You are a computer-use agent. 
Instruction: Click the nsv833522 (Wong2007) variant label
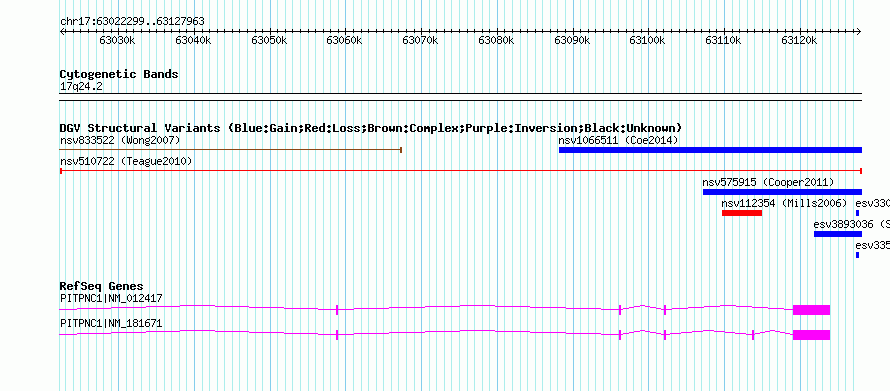(120, 140)
